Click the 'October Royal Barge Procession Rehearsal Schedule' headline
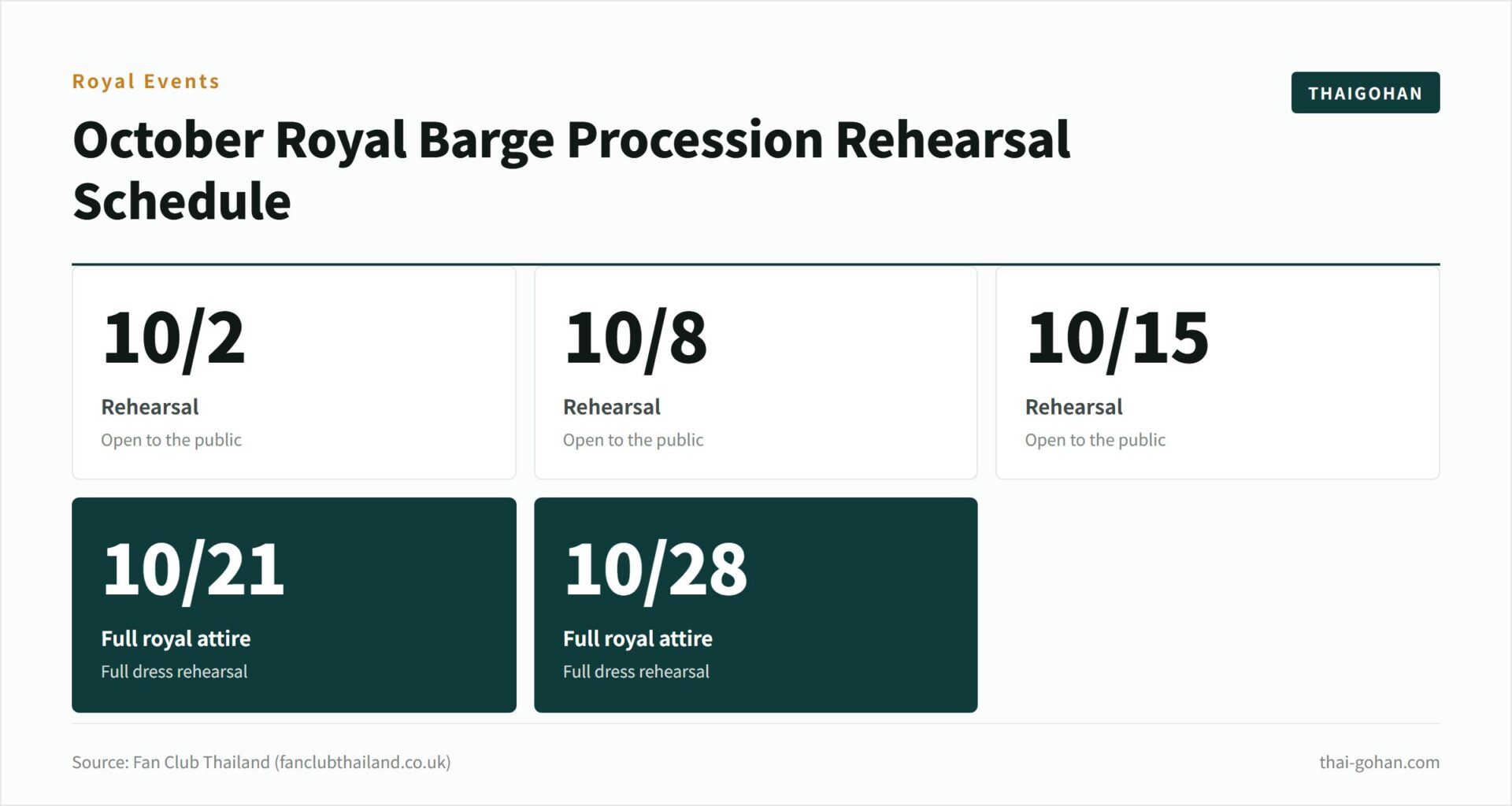 point(571,170)
